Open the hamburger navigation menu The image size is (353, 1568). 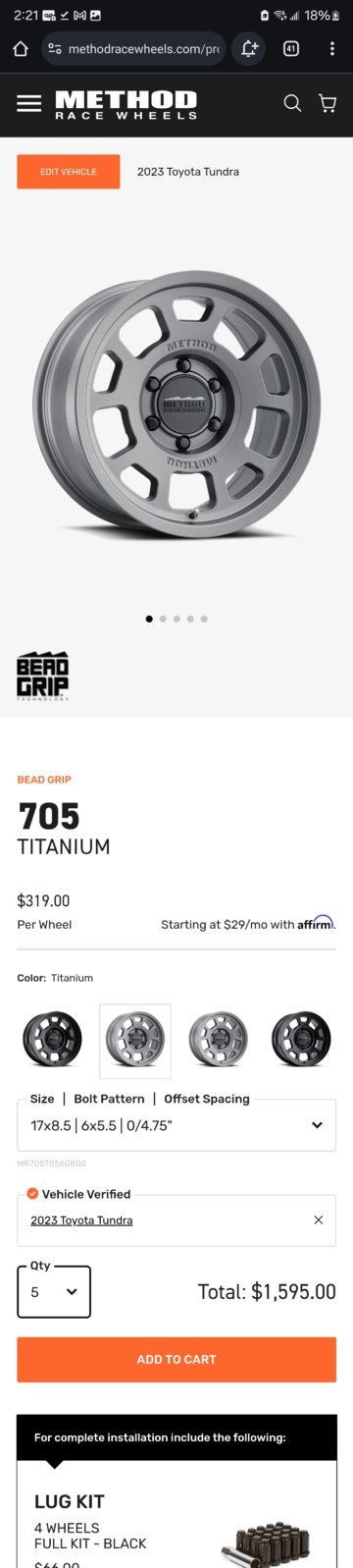click(29, 103)
